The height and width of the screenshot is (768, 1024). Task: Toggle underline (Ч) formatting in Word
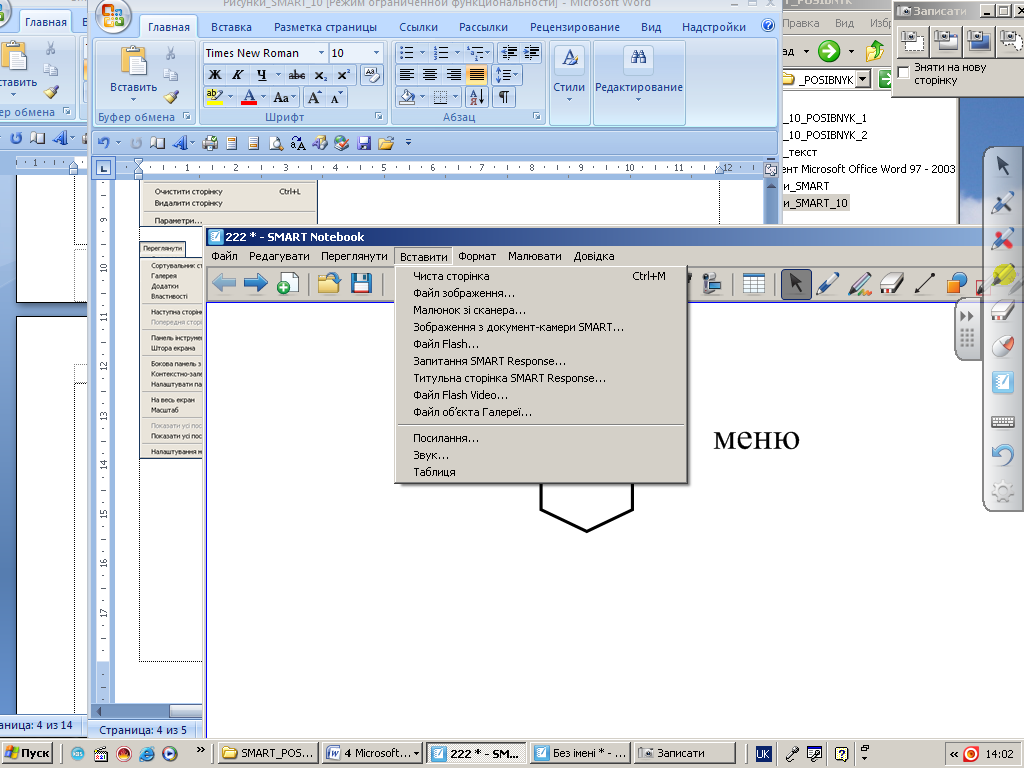coord(261,75)
